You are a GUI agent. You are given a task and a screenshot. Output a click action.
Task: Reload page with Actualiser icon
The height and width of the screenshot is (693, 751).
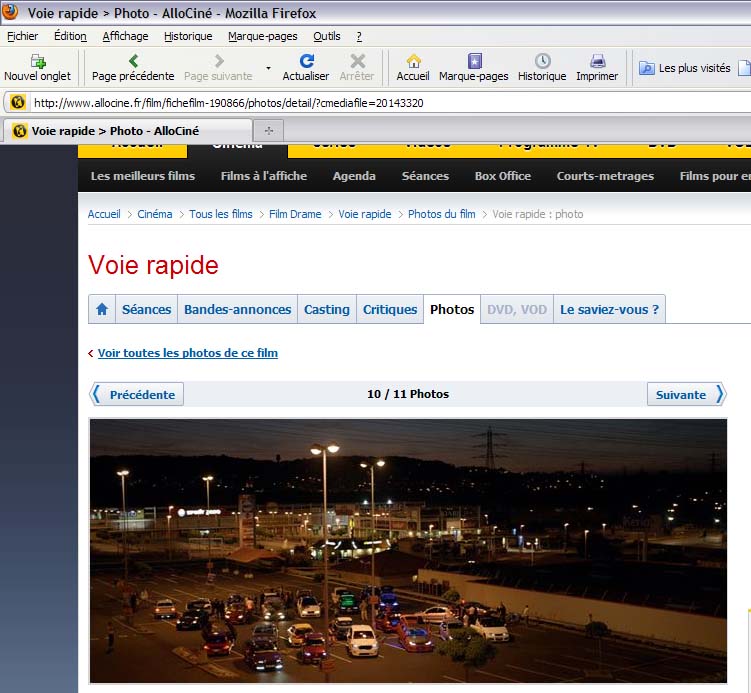[307, 61]
